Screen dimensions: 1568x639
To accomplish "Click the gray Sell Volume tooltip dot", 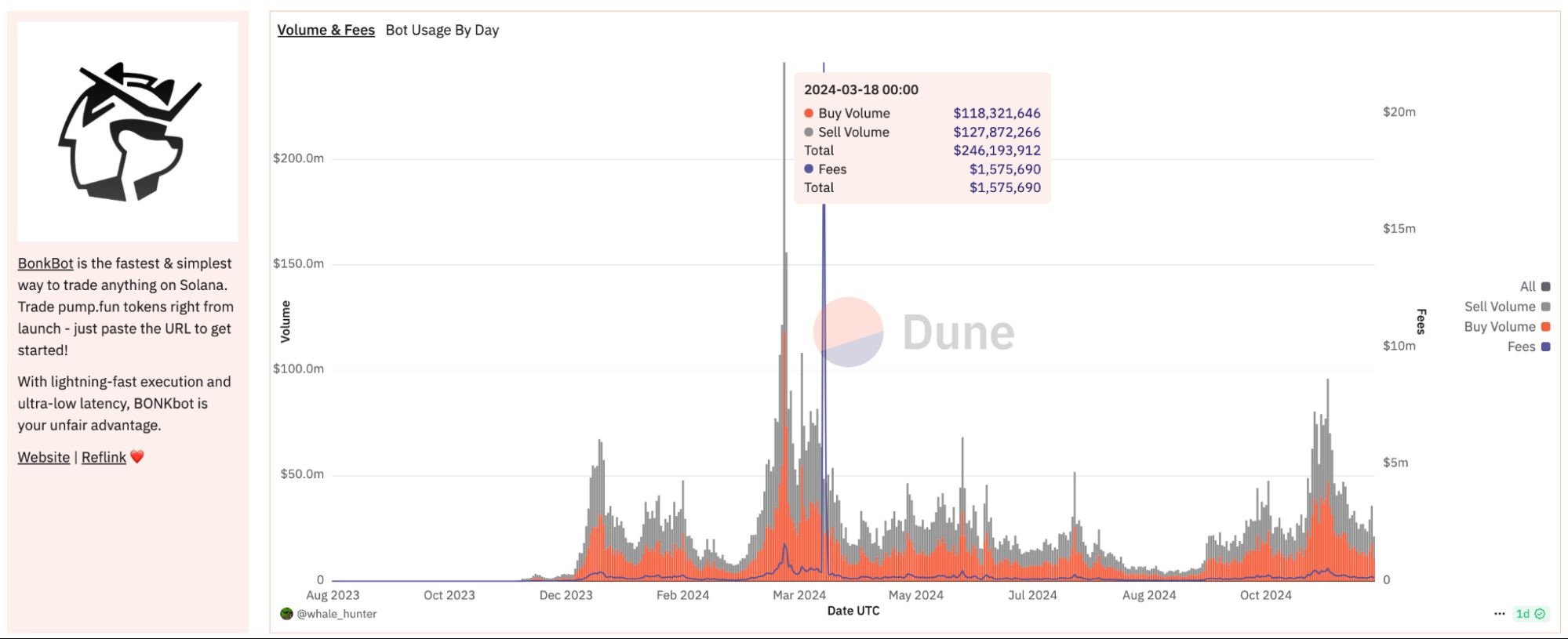I will (x=809, y=132).
